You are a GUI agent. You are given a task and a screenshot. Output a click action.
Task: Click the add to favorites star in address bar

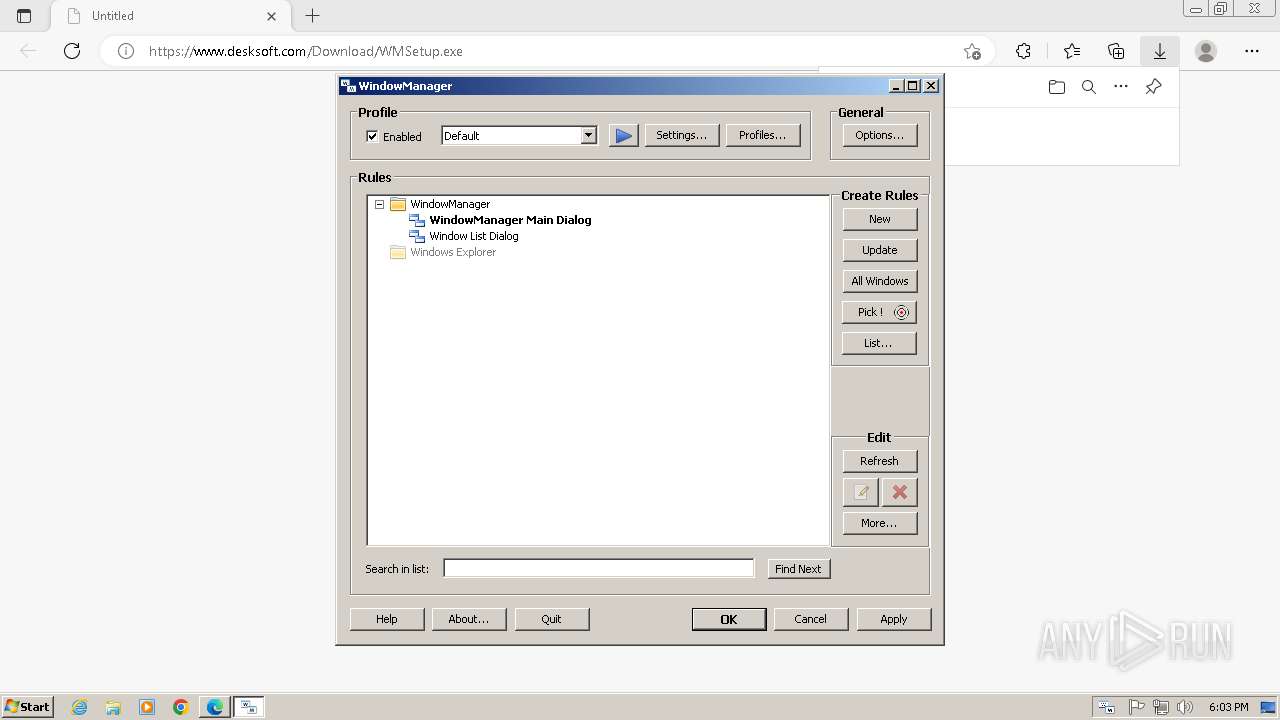click(972, 51)
